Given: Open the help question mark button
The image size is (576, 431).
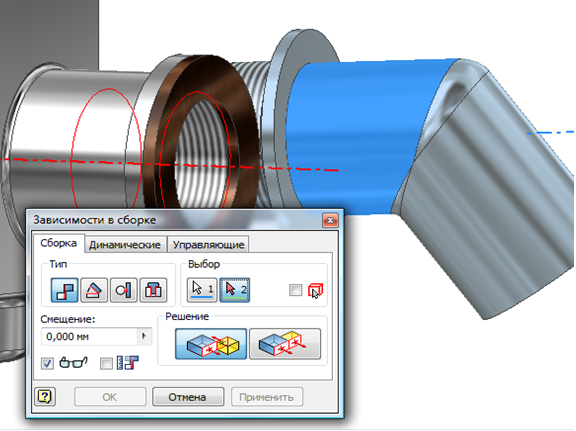Looking at the screenshot, I should point(45,396).
